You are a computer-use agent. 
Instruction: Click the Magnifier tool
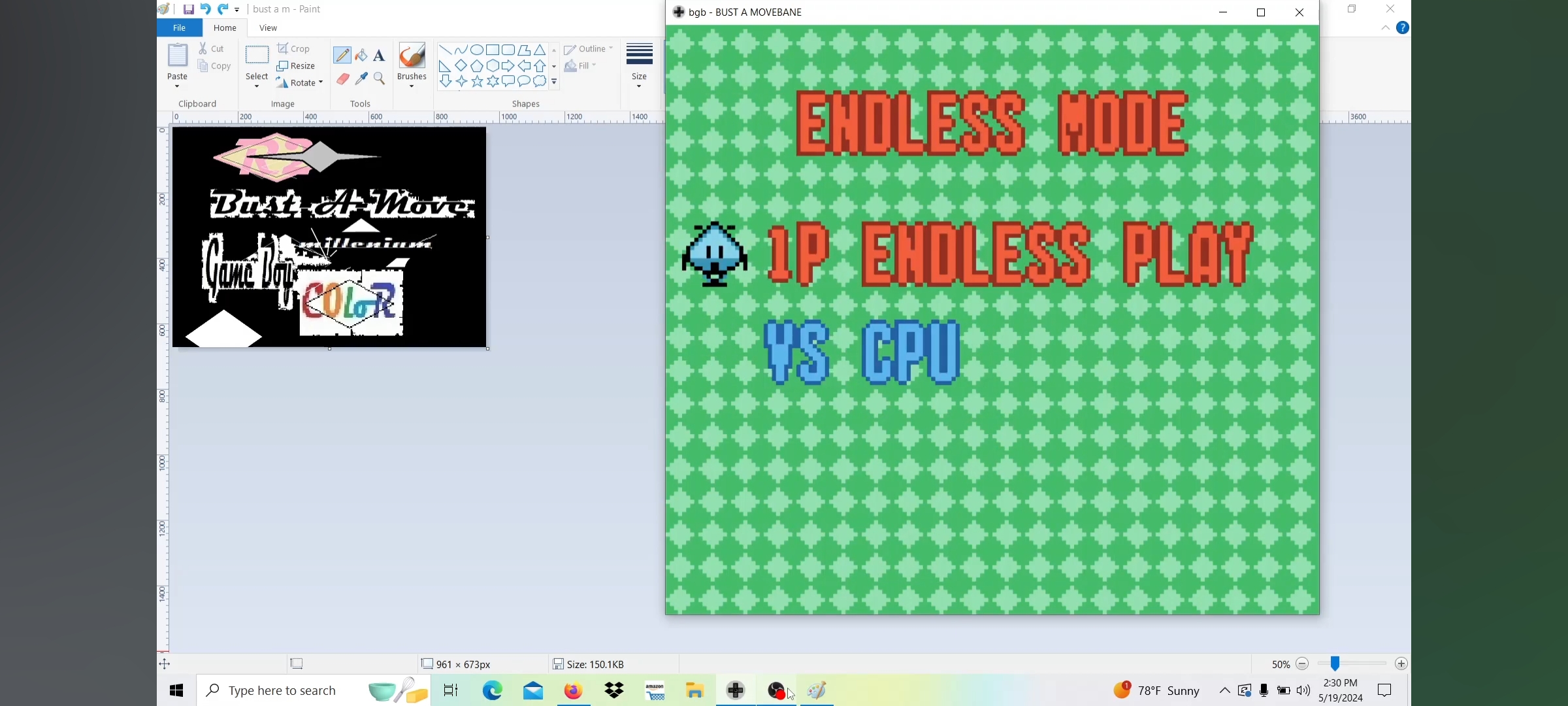coord(380,78)
